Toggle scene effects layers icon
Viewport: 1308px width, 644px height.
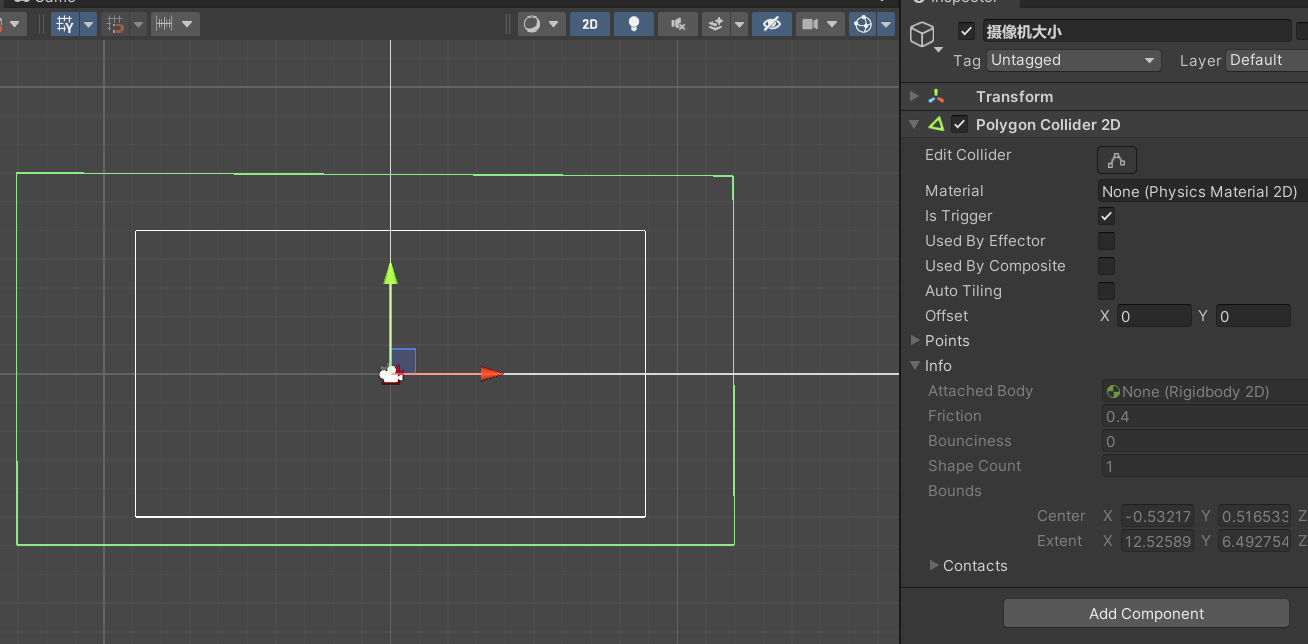pyautogui.click(x=715, y=24)
